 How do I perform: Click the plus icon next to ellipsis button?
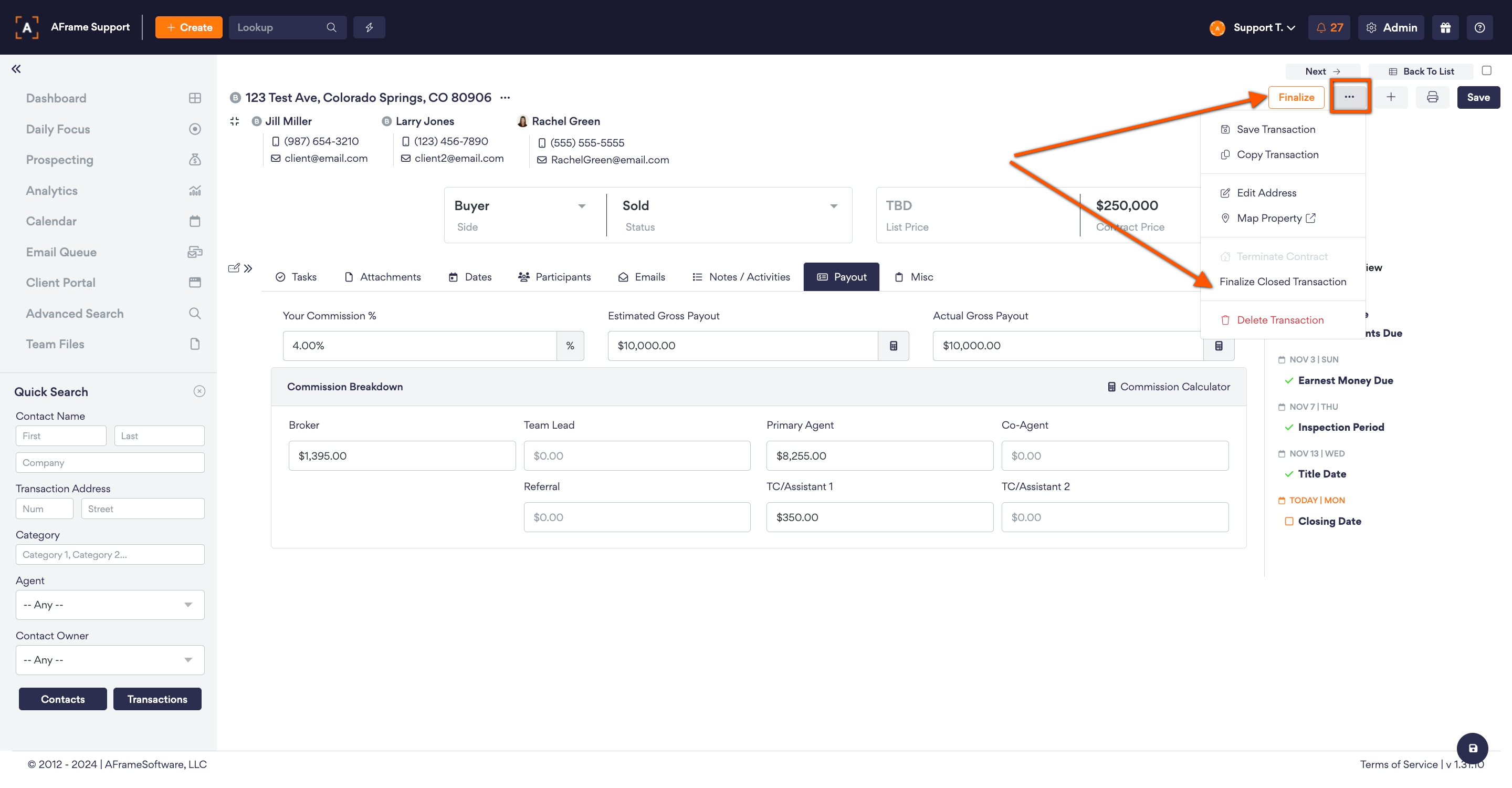pyautogui.click(x=1391, y=98)
